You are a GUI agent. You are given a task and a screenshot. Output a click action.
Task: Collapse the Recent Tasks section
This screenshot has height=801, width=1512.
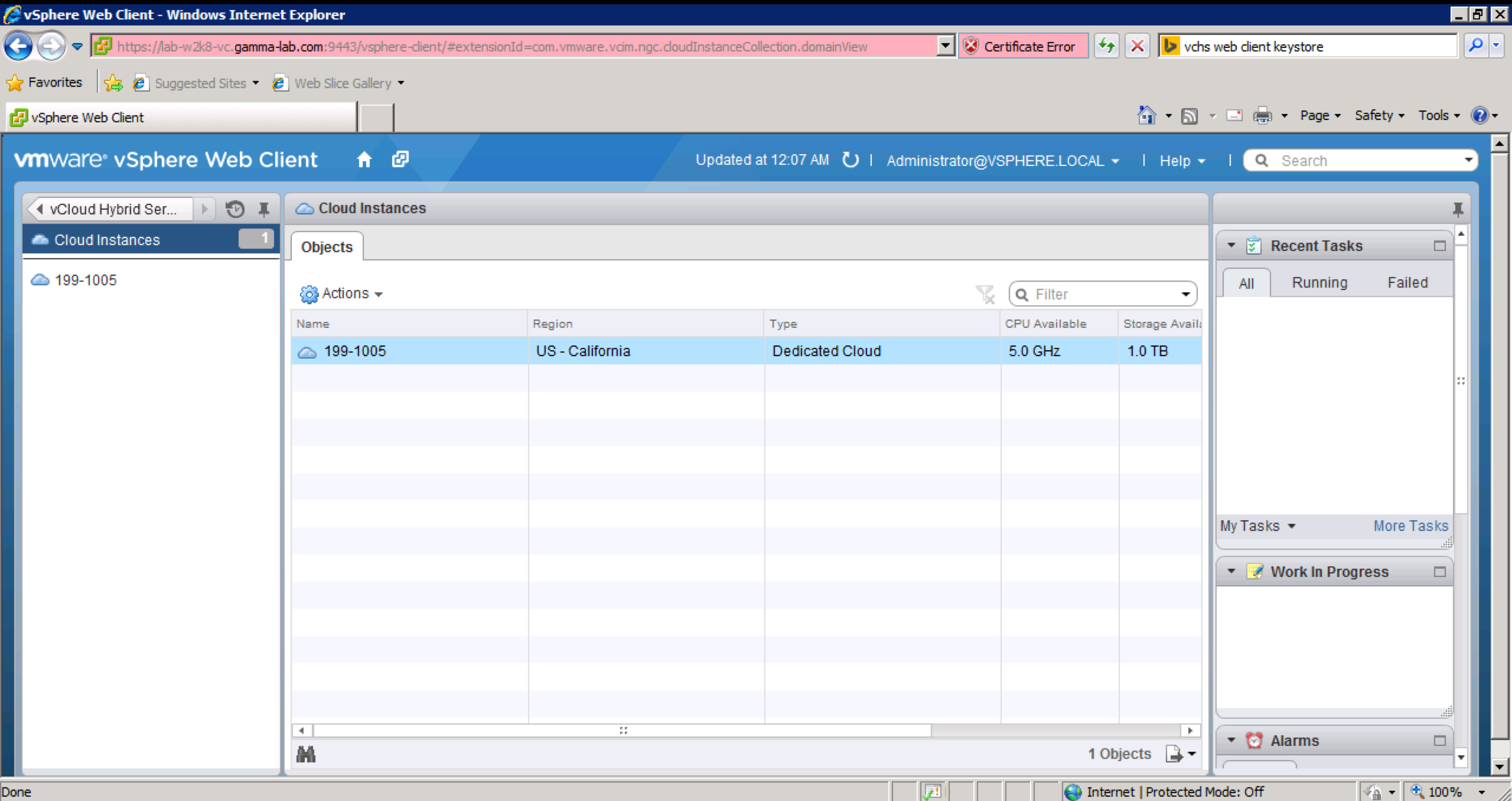1232,245
